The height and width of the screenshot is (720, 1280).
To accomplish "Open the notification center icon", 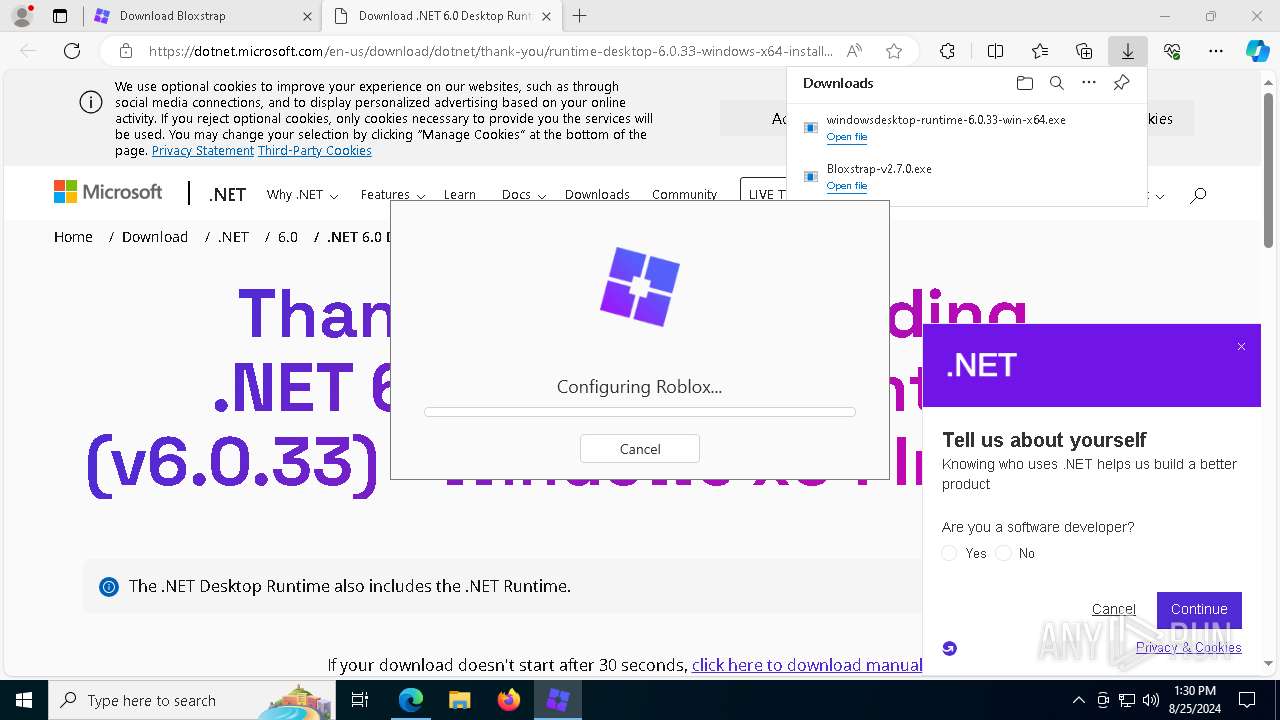I will pyautogui.click(x=1247, y=700).
